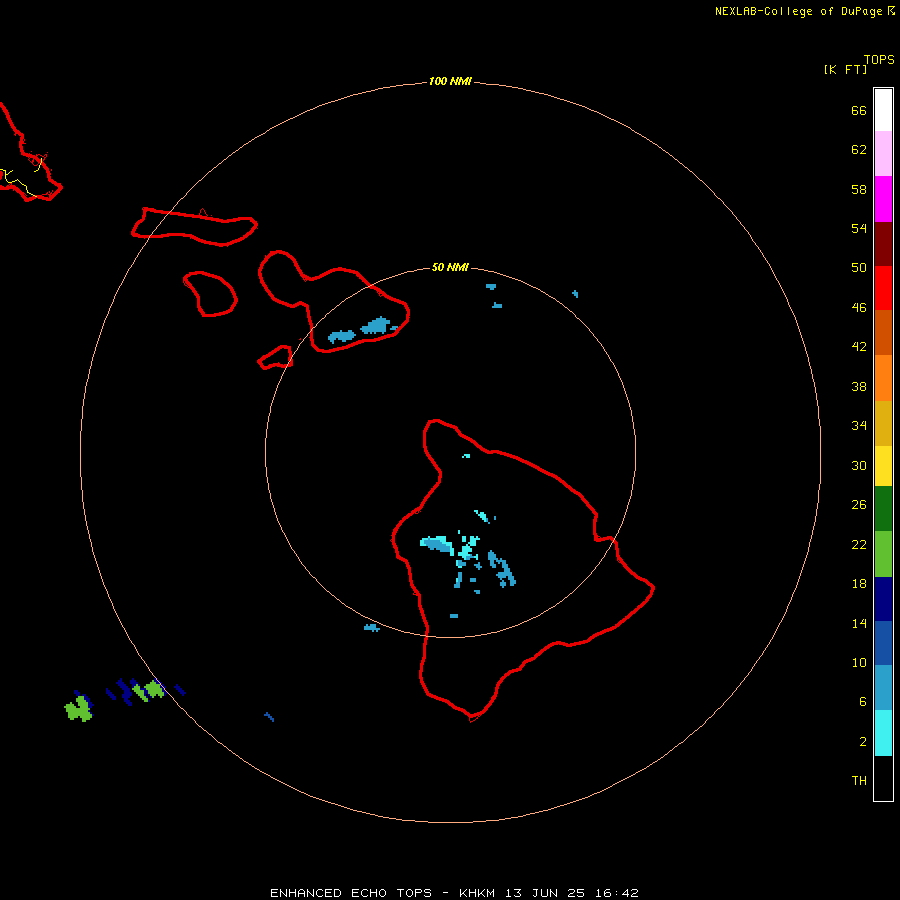Click legend value 6
This screenshot has height=900, width=900.
pyautogui.click(x=862, y=702)
